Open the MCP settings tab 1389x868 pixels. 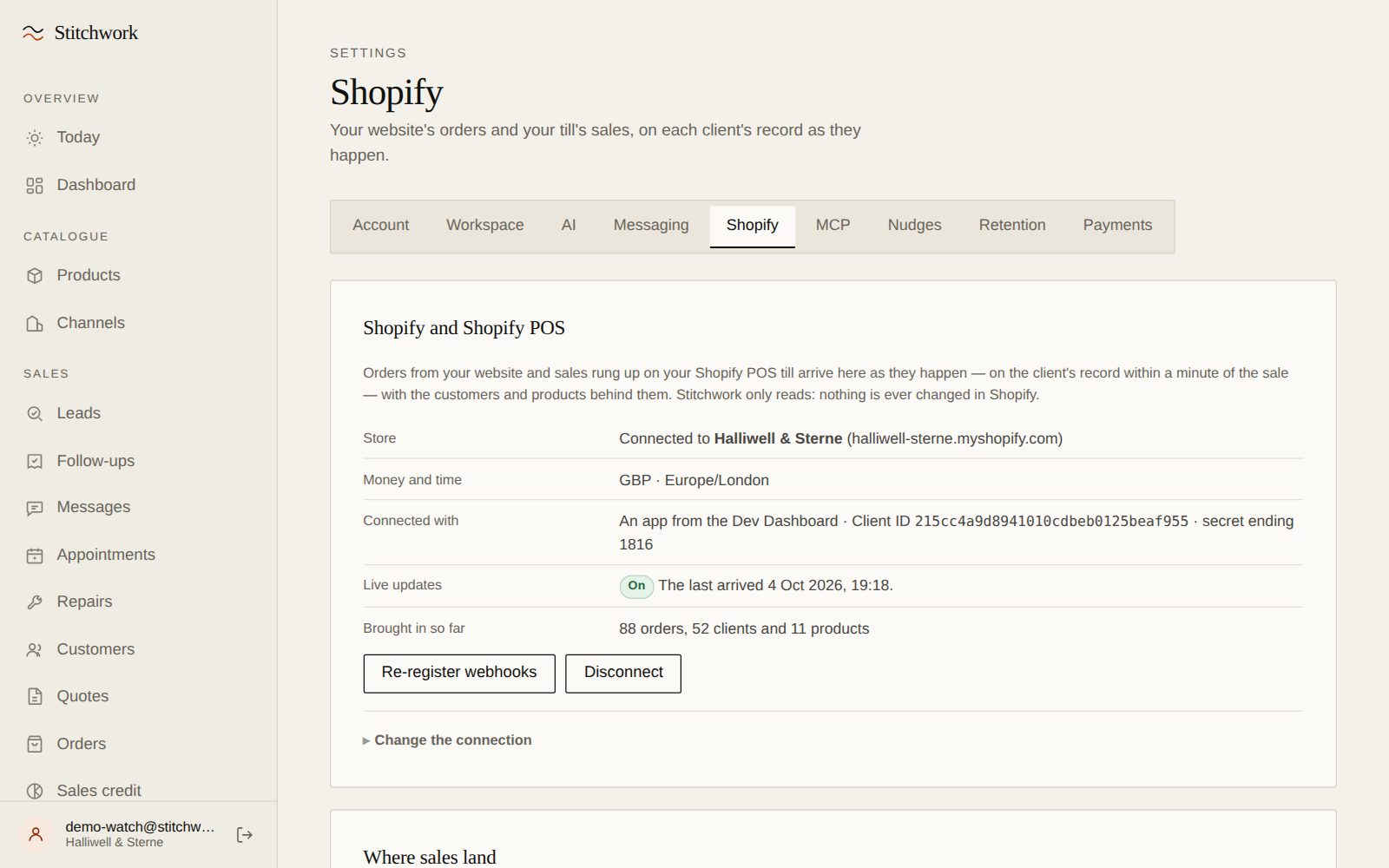[x=833, y=226]
